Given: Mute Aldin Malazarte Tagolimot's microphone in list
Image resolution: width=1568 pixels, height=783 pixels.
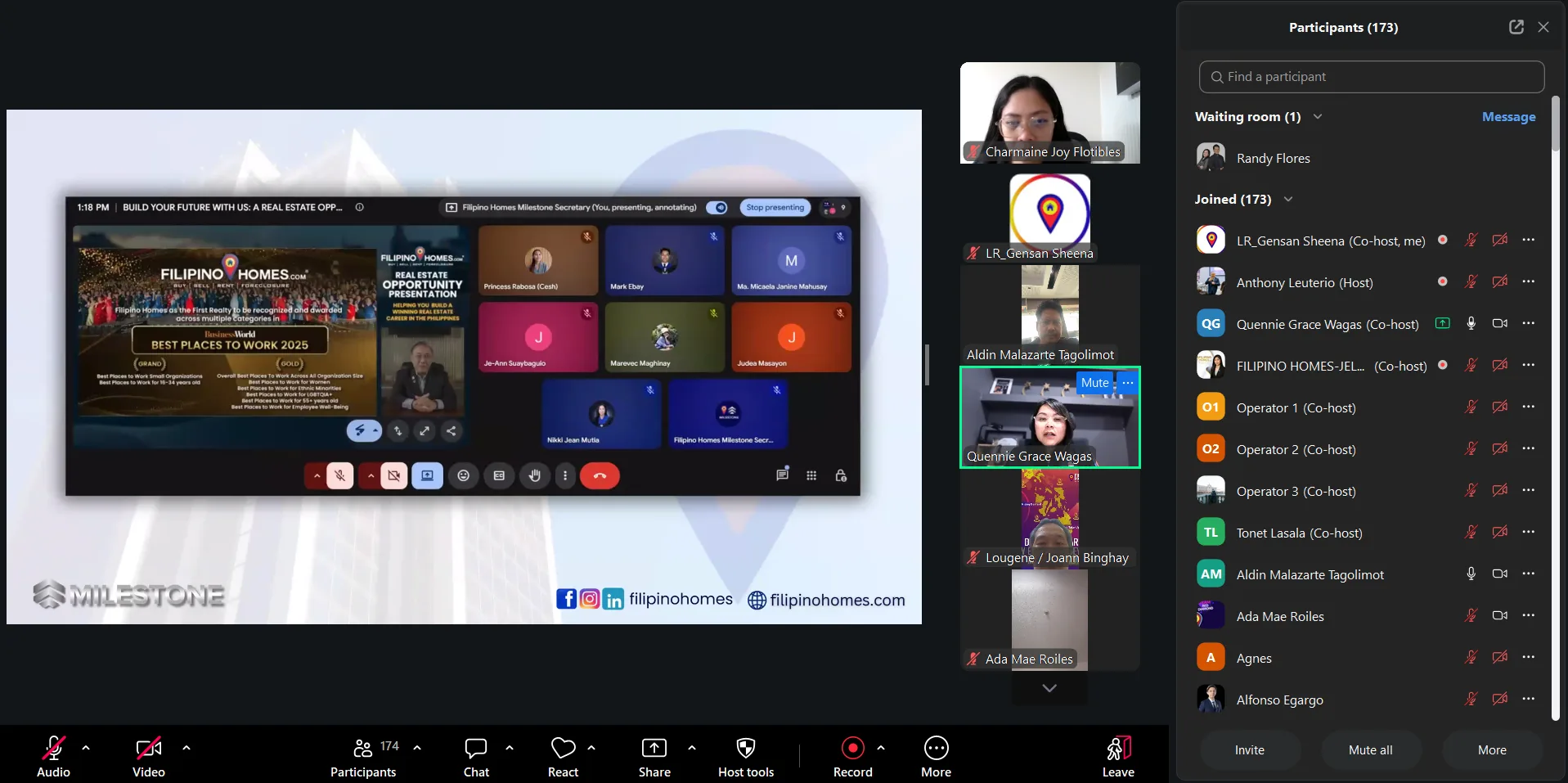Looking at the screenshot, I should tap(1471, 574).
